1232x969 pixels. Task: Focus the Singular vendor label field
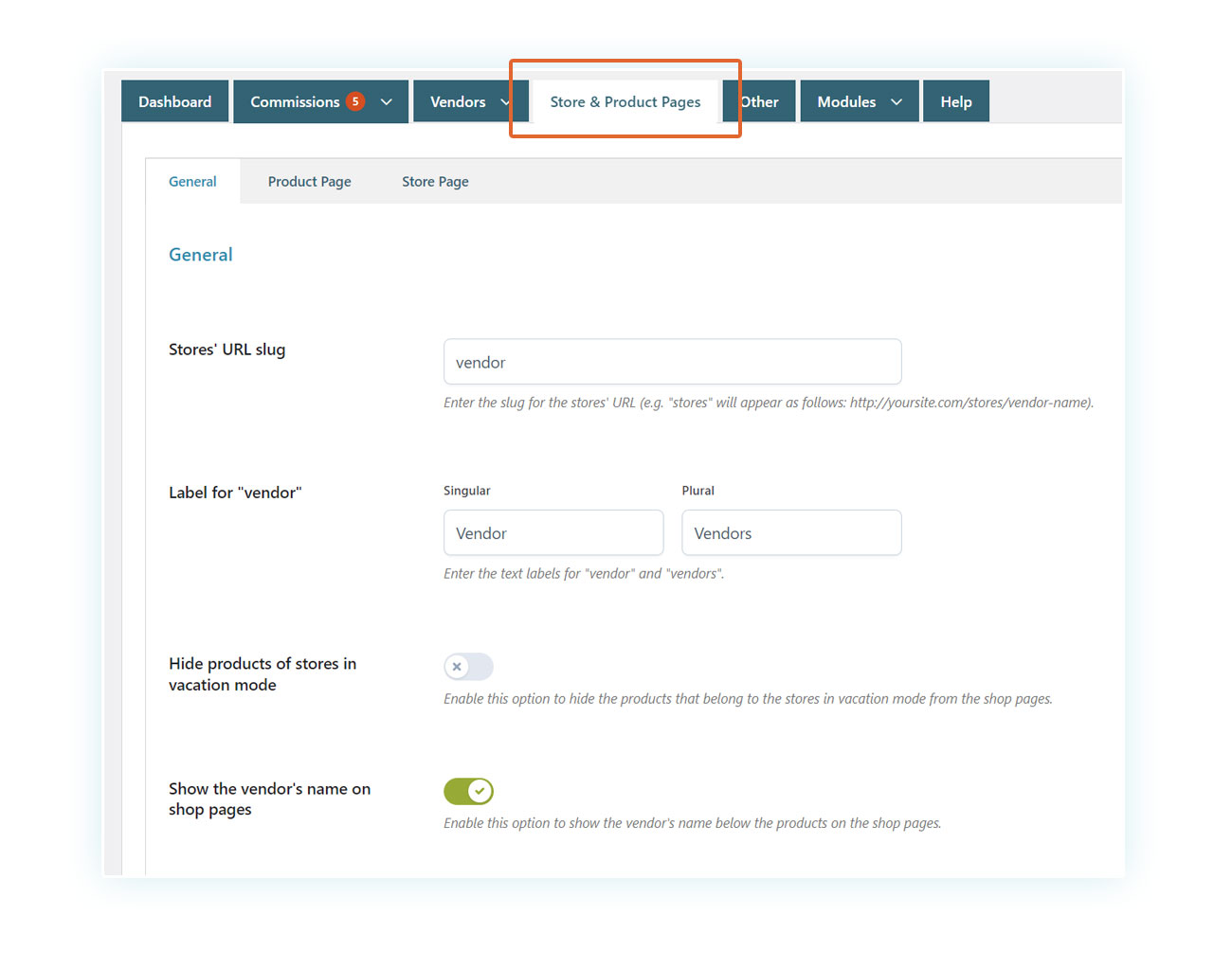coord(553,533)
